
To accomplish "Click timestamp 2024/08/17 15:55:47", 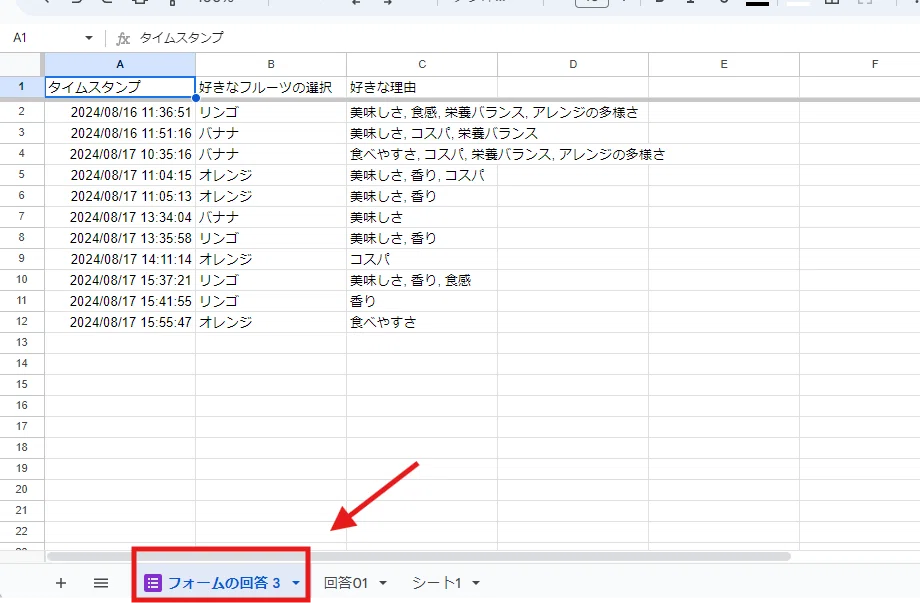I will pyautogui.click(x=120, y=322).
